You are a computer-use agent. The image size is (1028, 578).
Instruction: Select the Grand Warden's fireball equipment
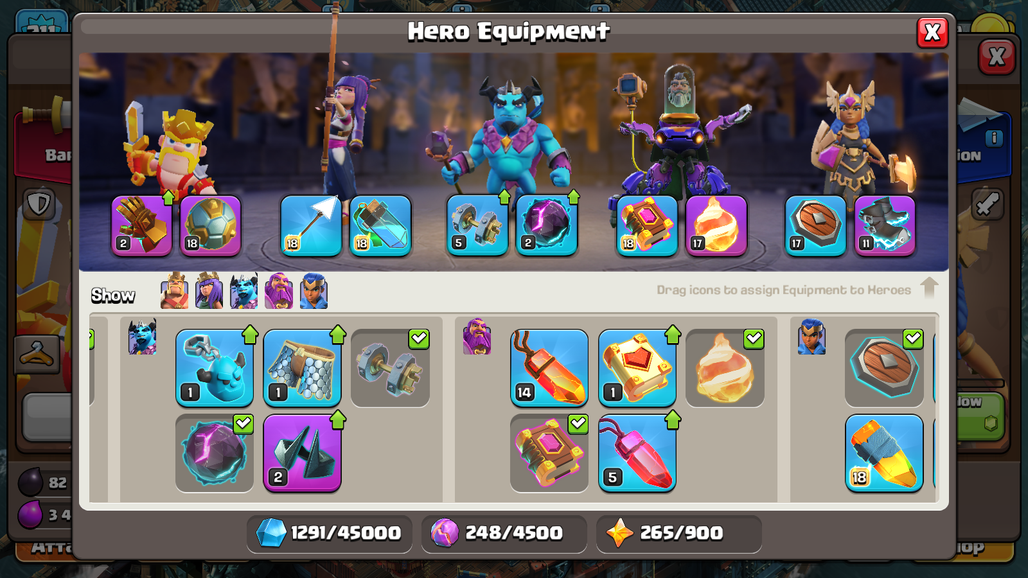pos(716,225)
